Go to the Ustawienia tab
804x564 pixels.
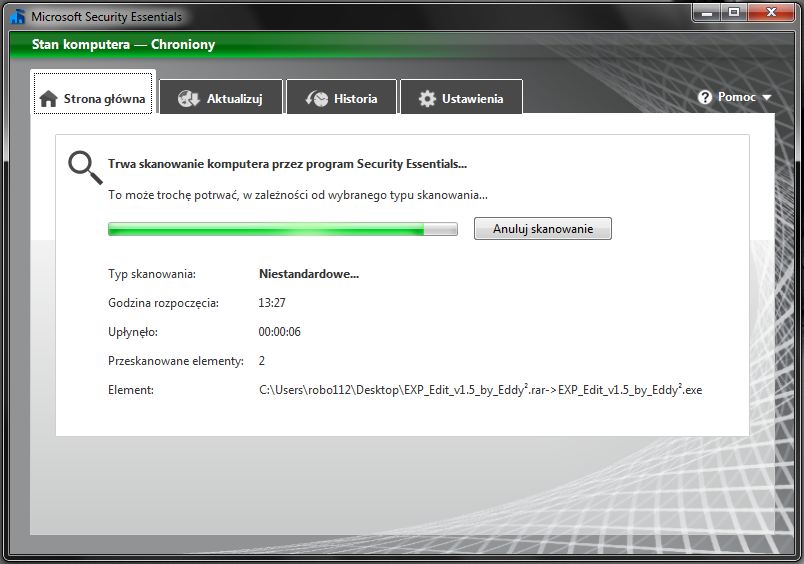pos(461,97)
